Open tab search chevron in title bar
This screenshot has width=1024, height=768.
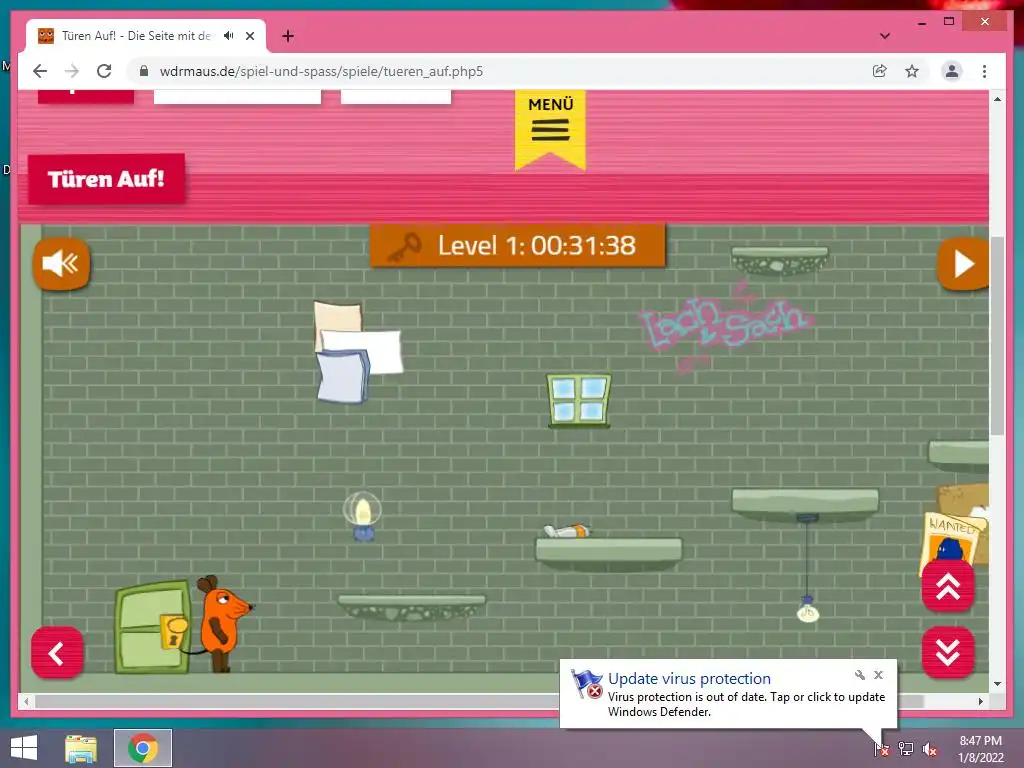coord(885,36)
